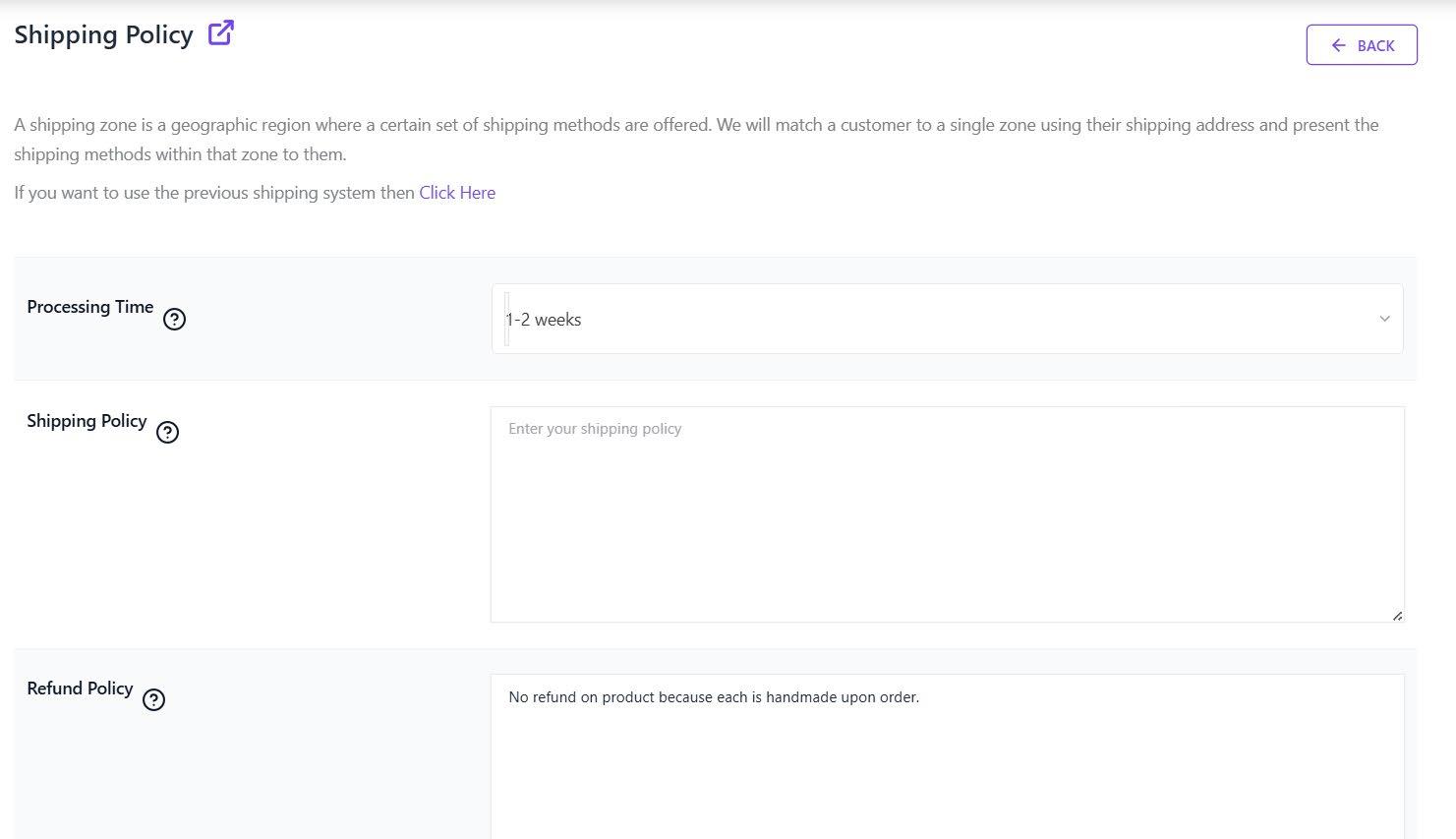1456x839 pixels.
Task: Click the 'If you want to use' sentence
Action: pos(215,193)
